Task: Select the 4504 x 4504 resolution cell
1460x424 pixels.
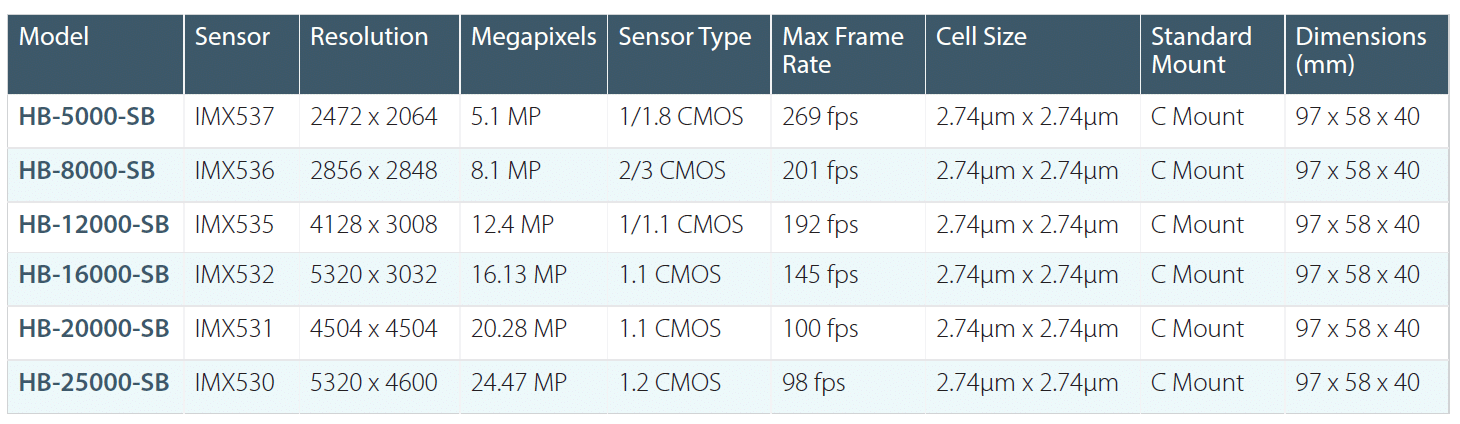Action: tap(373, 329)
